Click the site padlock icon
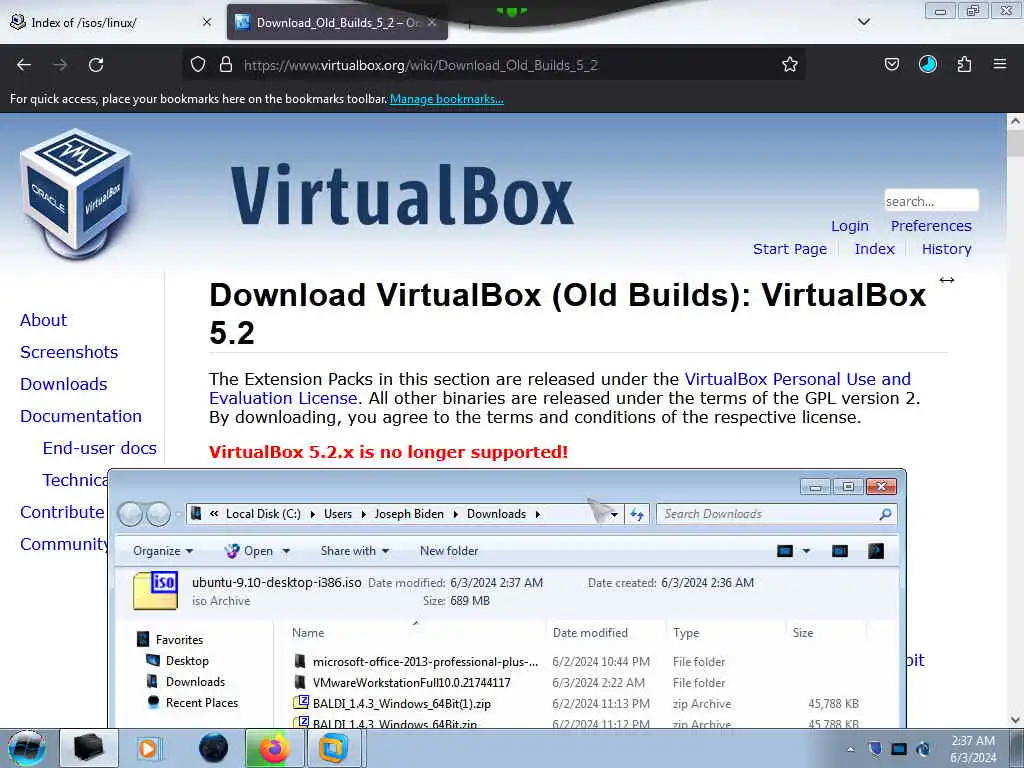This screenshot has height=768, width=1024. point(226,64)
